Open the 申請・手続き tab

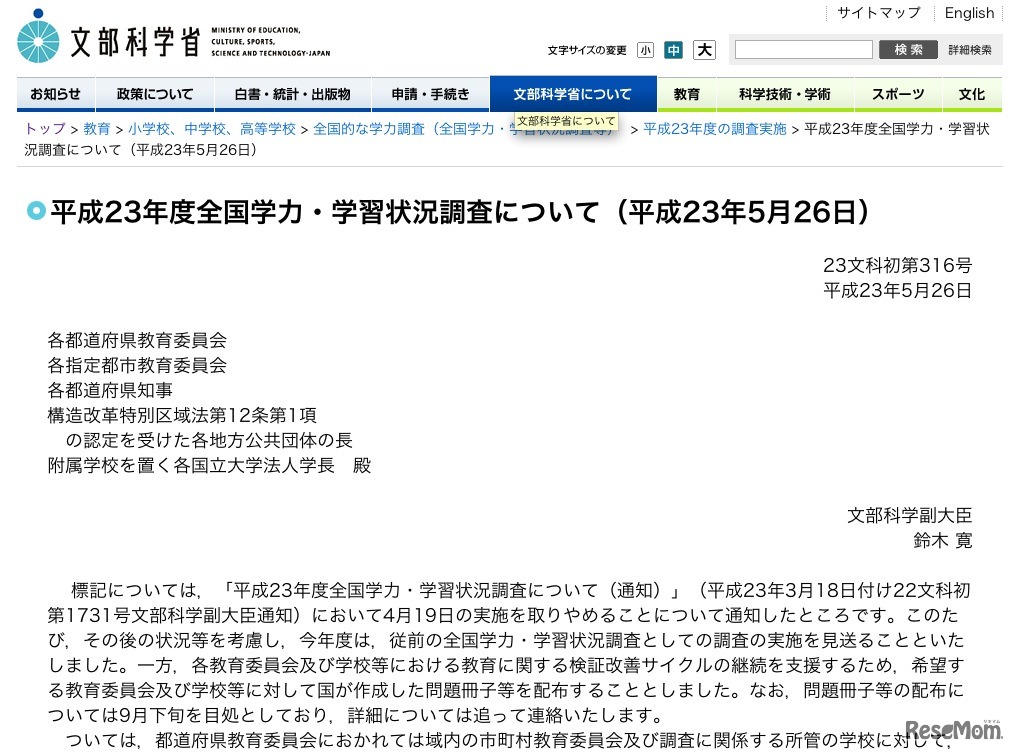[x=430, y=93]
